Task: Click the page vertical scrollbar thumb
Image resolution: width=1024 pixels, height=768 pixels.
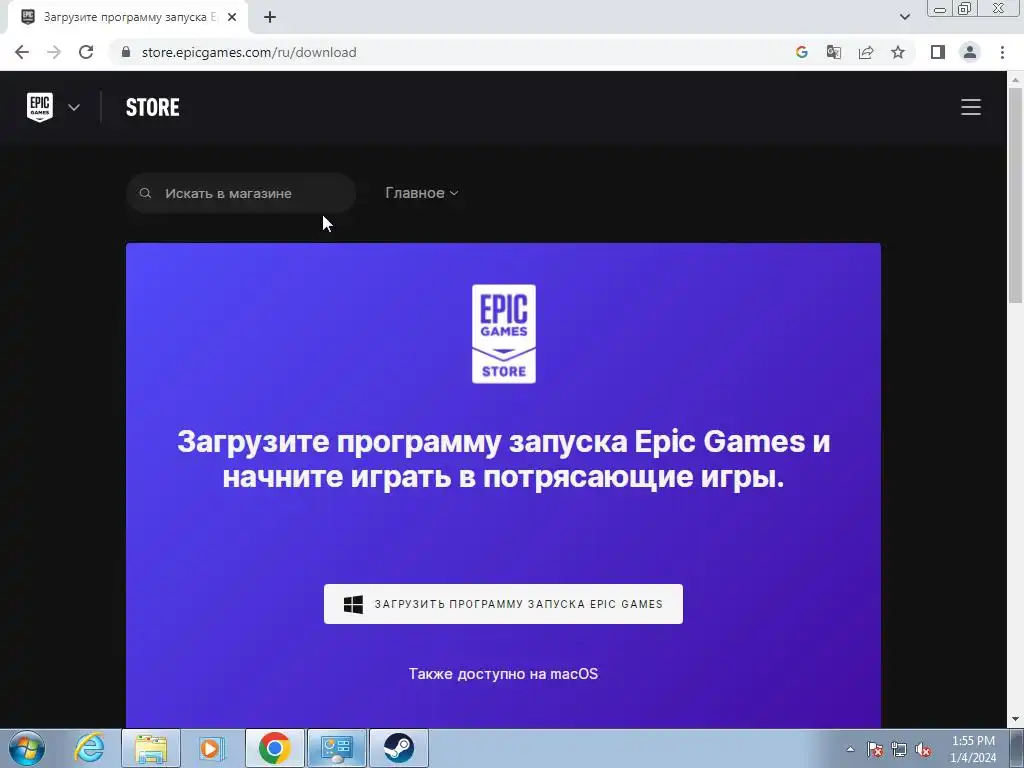Action: 1016,195
